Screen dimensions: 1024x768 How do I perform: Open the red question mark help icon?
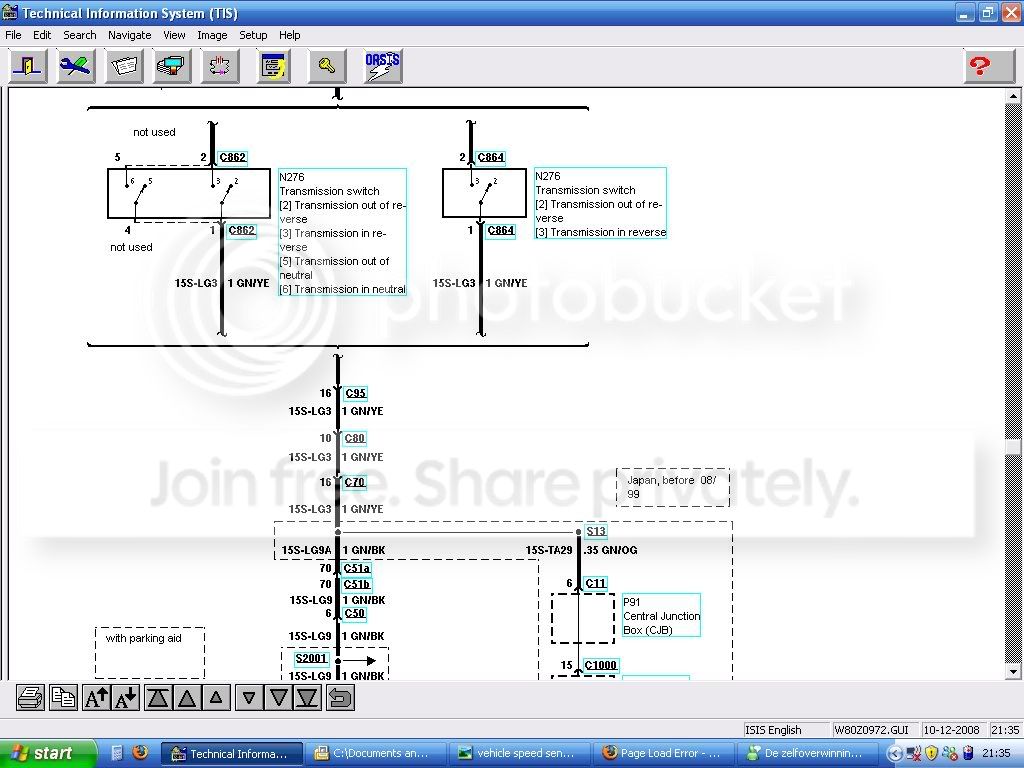click(980, 66)
